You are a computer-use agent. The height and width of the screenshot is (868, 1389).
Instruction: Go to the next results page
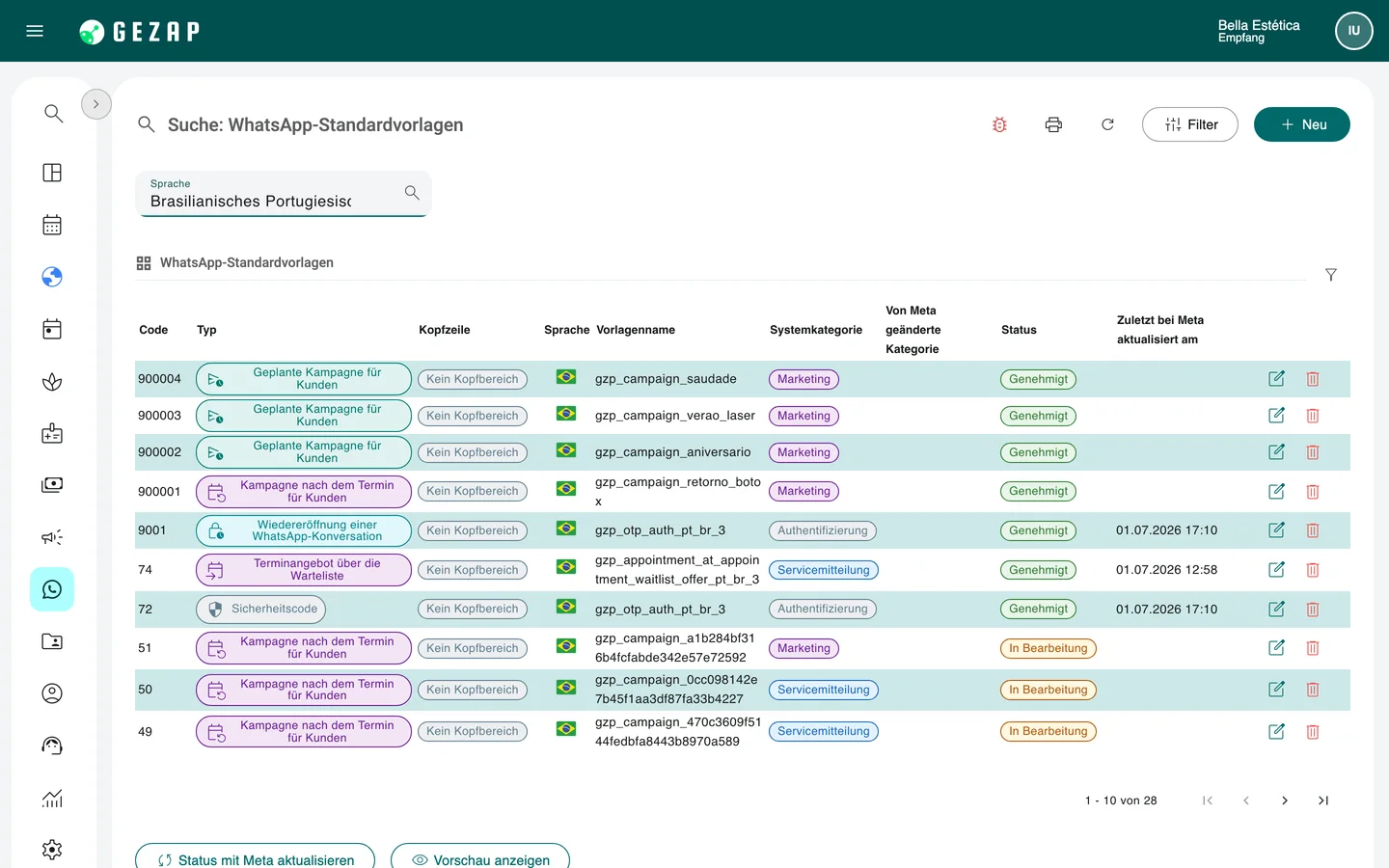[x=1285, y=800]
